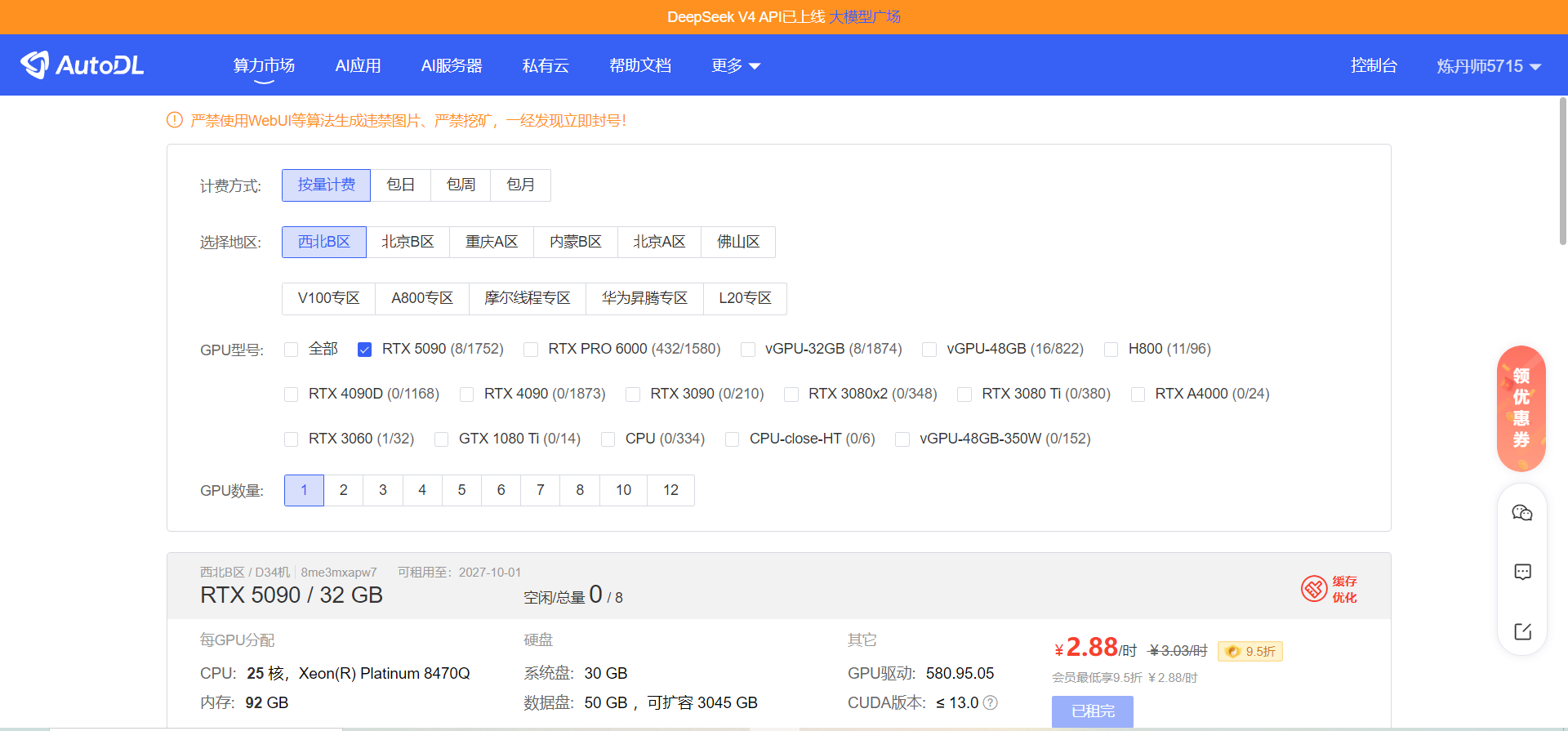Viewport: 1568px width, 731px height.
Task: Click the AutoDL logo
Action: click(x=82, y=65)
